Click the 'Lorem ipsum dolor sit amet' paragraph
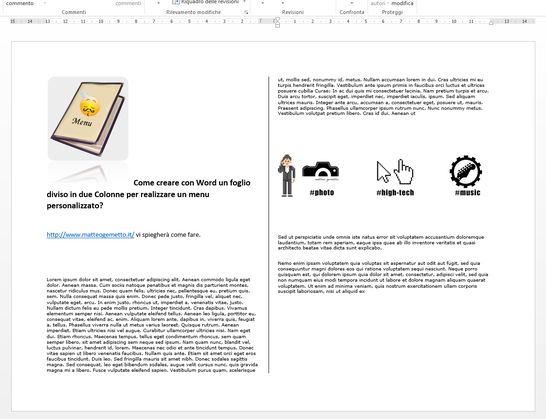 tap(152, 325)
